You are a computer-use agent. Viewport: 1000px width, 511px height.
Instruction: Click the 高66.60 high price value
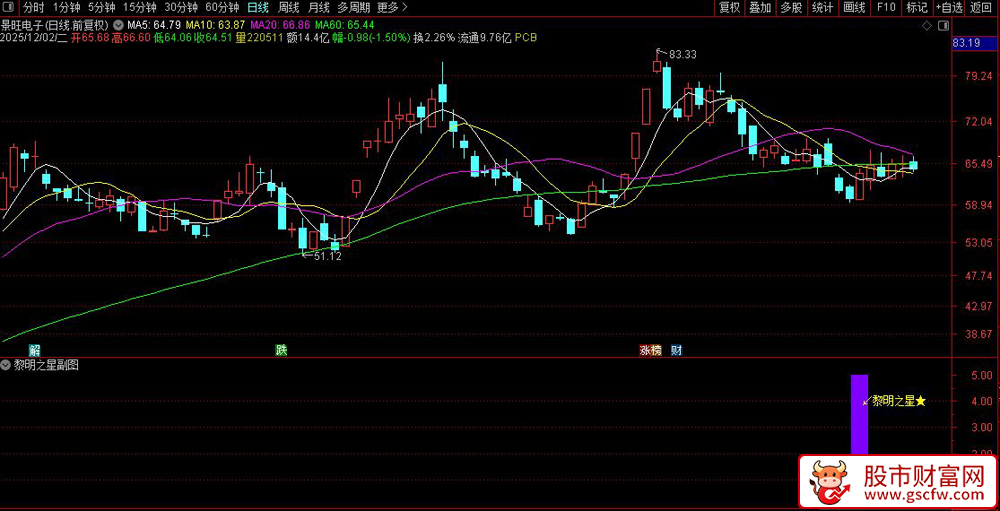(x=131, y=38)
